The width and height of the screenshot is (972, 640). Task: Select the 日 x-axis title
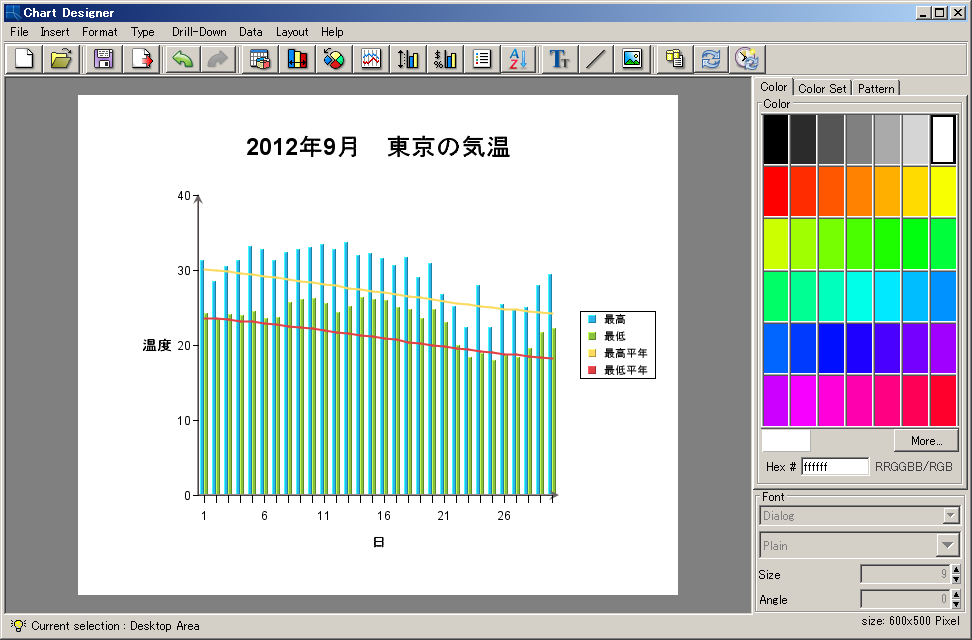click(x=379, y=543)
